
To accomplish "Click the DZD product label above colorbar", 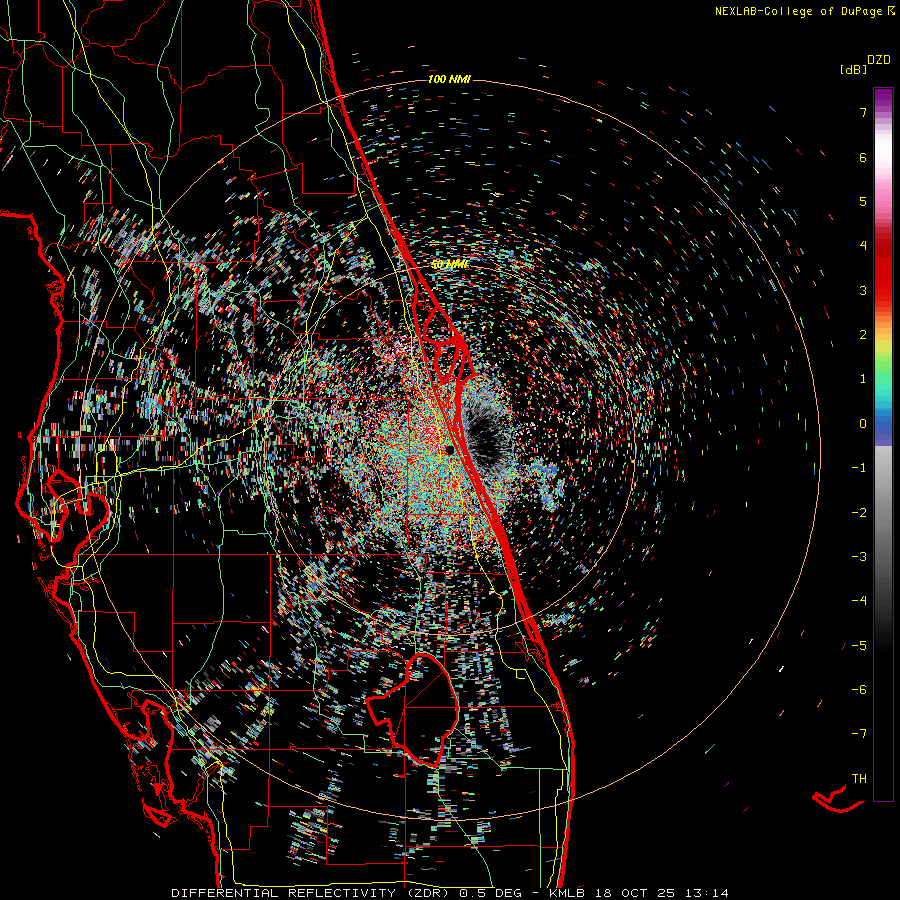I will (x=879, y=60).
